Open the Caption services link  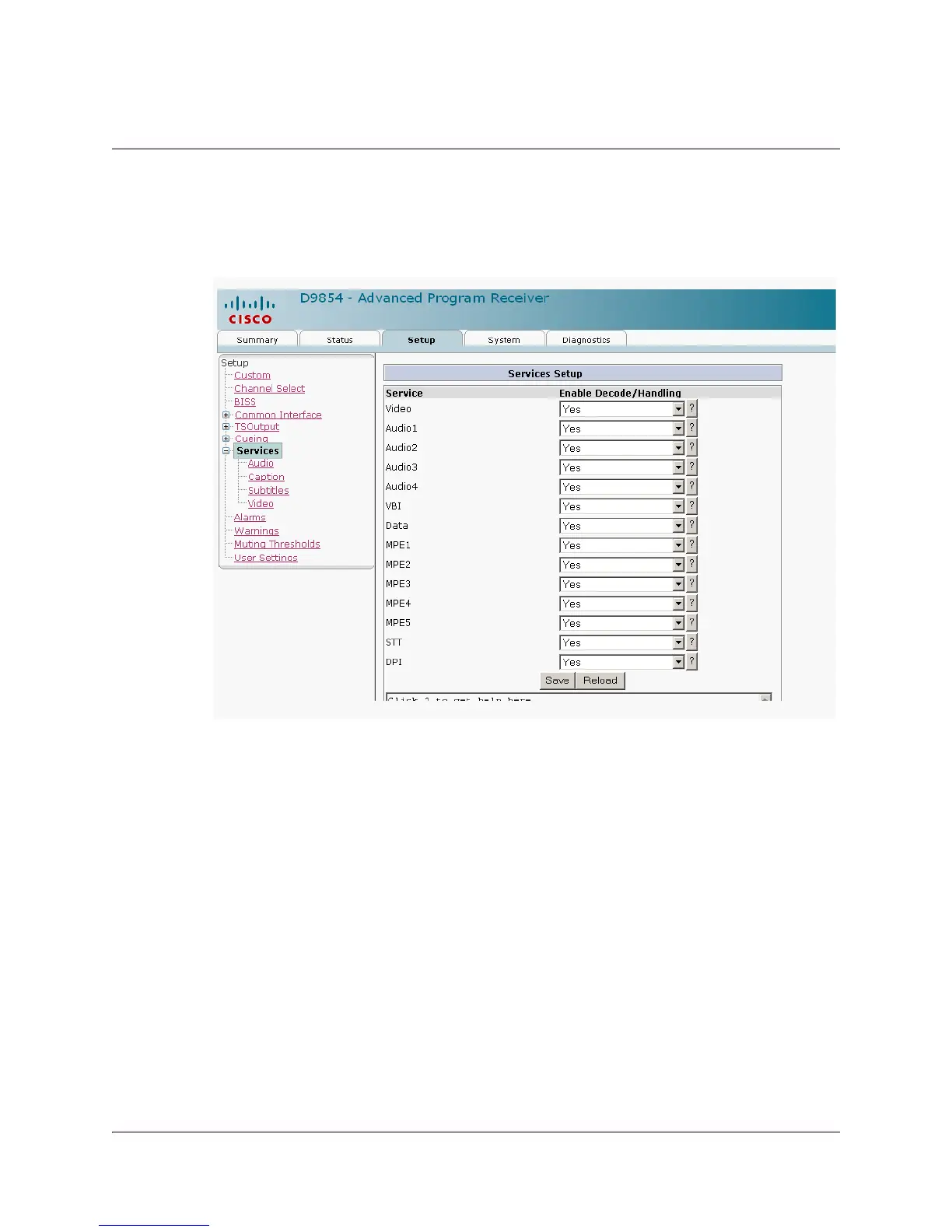[x=266, y=477]
